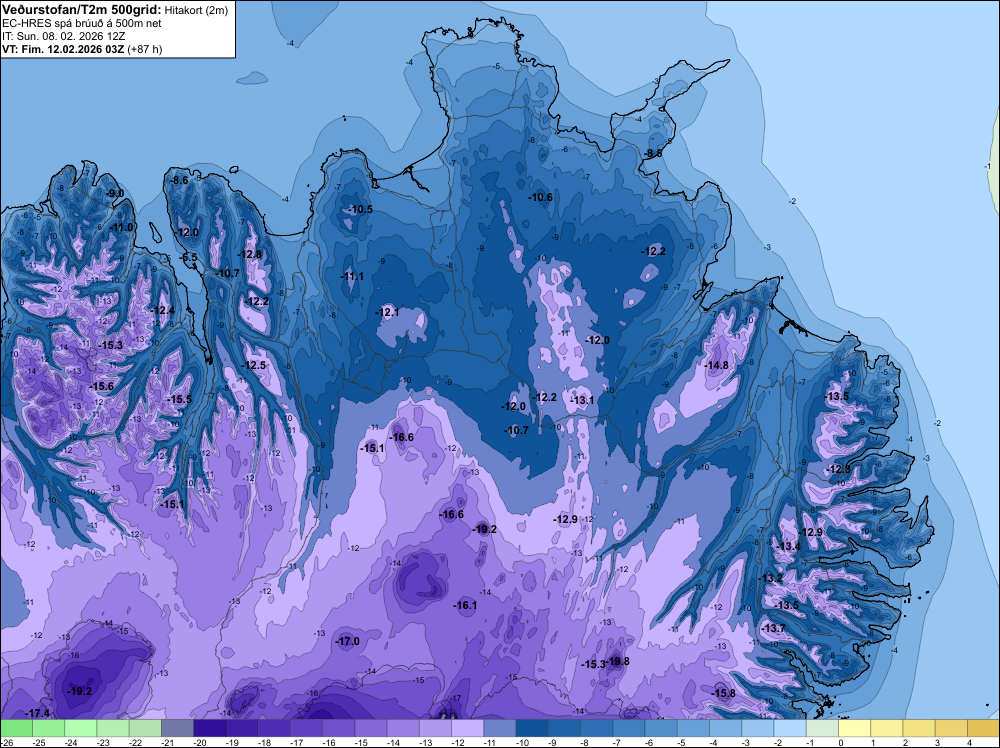
Task: Click the legend swatch between 3 and 4
Action: tap(952, 728)
